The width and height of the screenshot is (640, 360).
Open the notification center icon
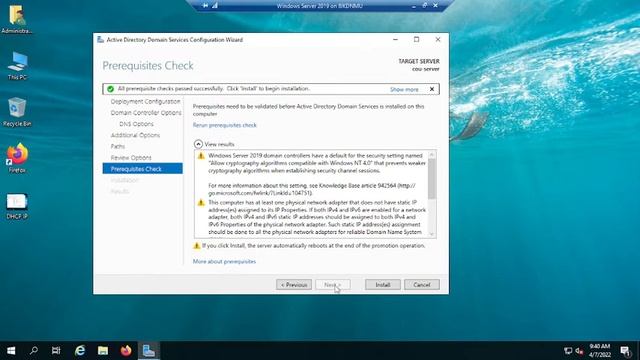click(625, 351)
